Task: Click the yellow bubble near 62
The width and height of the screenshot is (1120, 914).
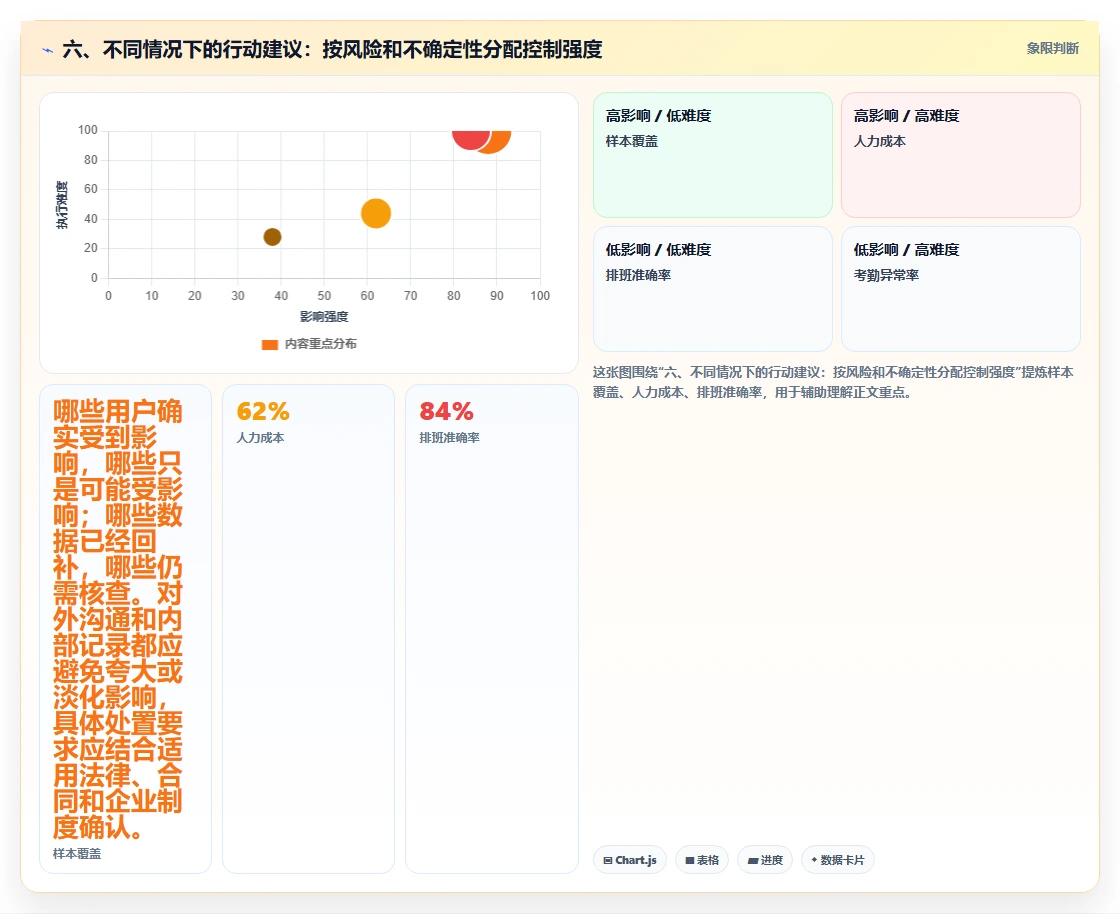Action: click(376, 213)
